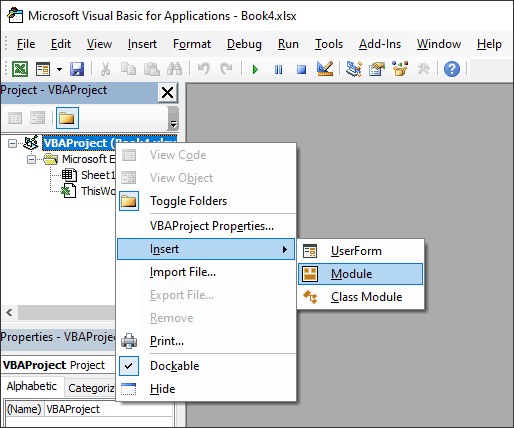Screen dimensions: 514x428
Task: Open VBAProject Project object dropdown in Properties
Action: (x=59, y=365)
